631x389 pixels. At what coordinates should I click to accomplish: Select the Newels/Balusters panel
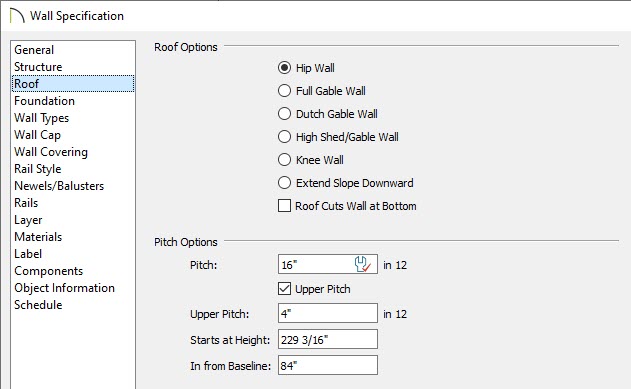[73, 185]
